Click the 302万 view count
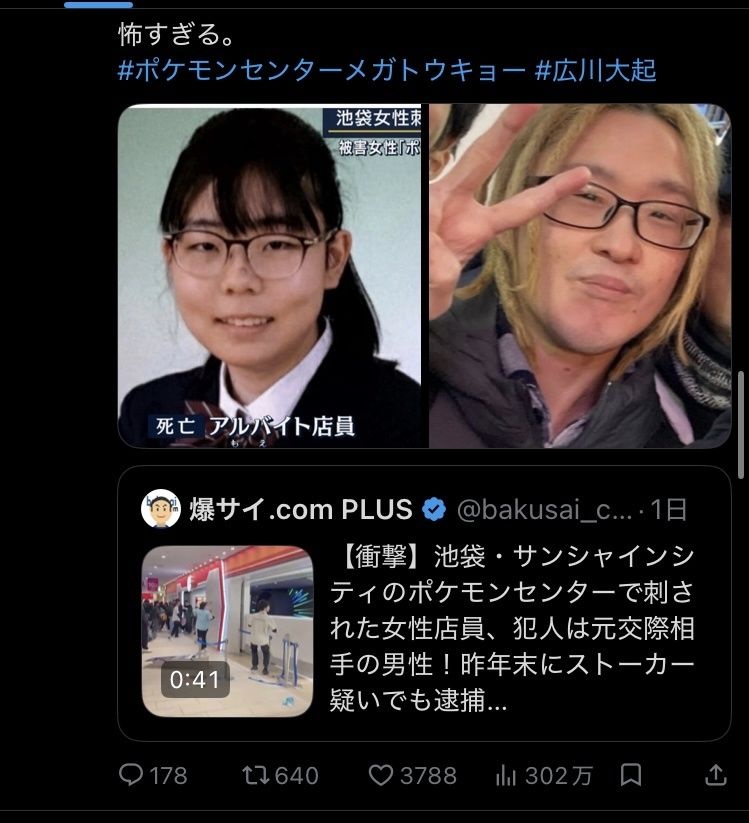This screenshot has width=749, height=823. pyautogui.click(x=558, y=776)
